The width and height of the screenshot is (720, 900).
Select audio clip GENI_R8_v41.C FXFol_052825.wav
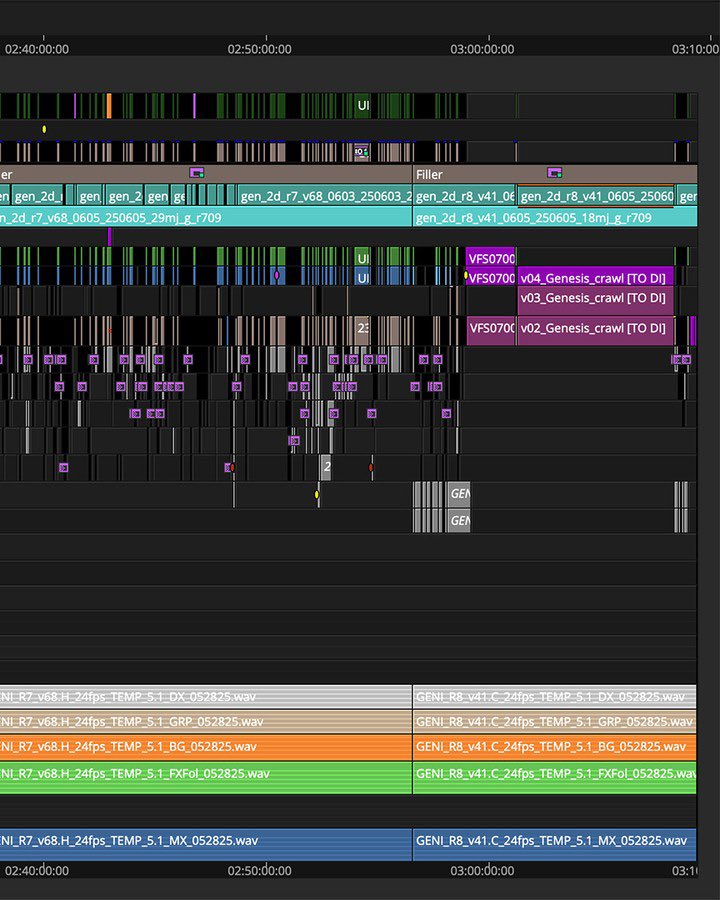point(555,777)
